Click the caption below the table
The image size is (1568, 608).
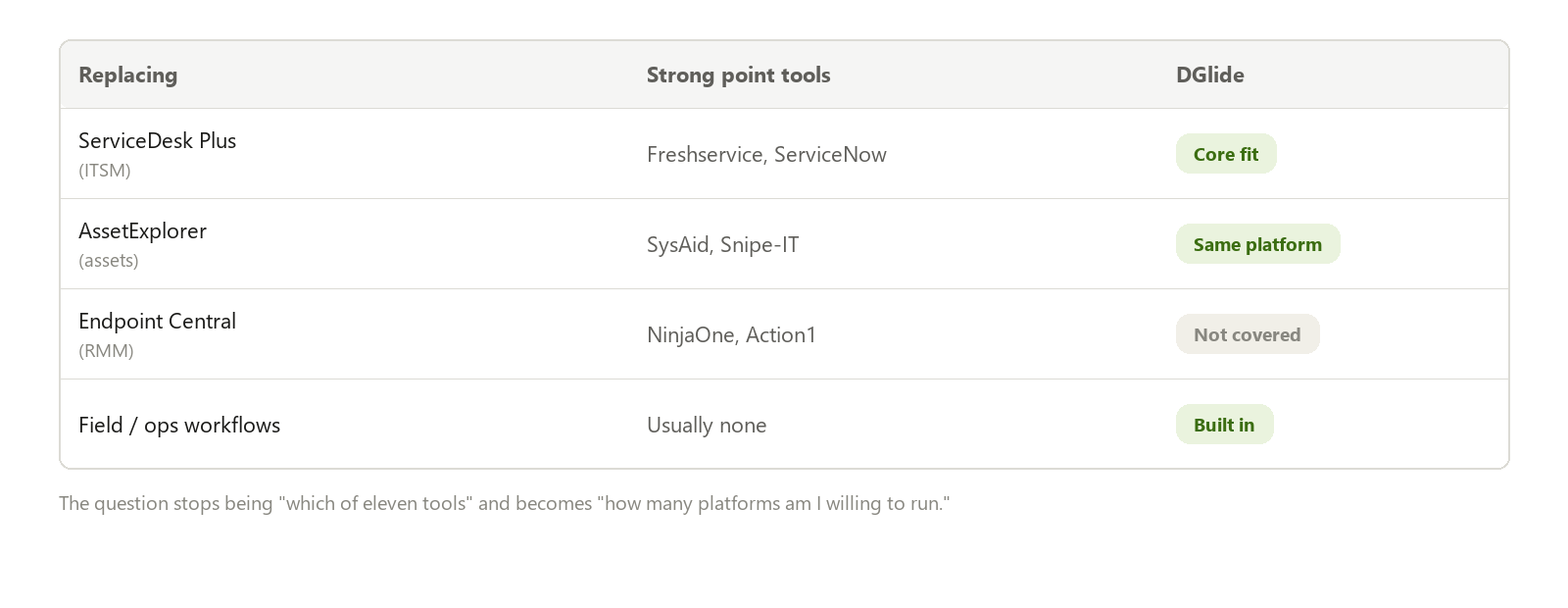coord(505,504)
